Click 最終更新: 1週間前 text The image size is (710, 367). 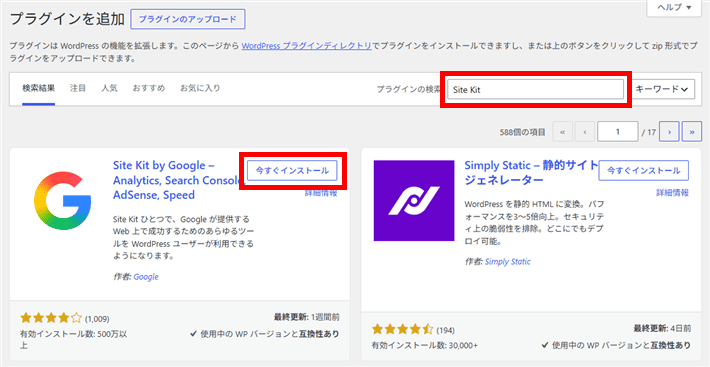[x=307, y=317]
